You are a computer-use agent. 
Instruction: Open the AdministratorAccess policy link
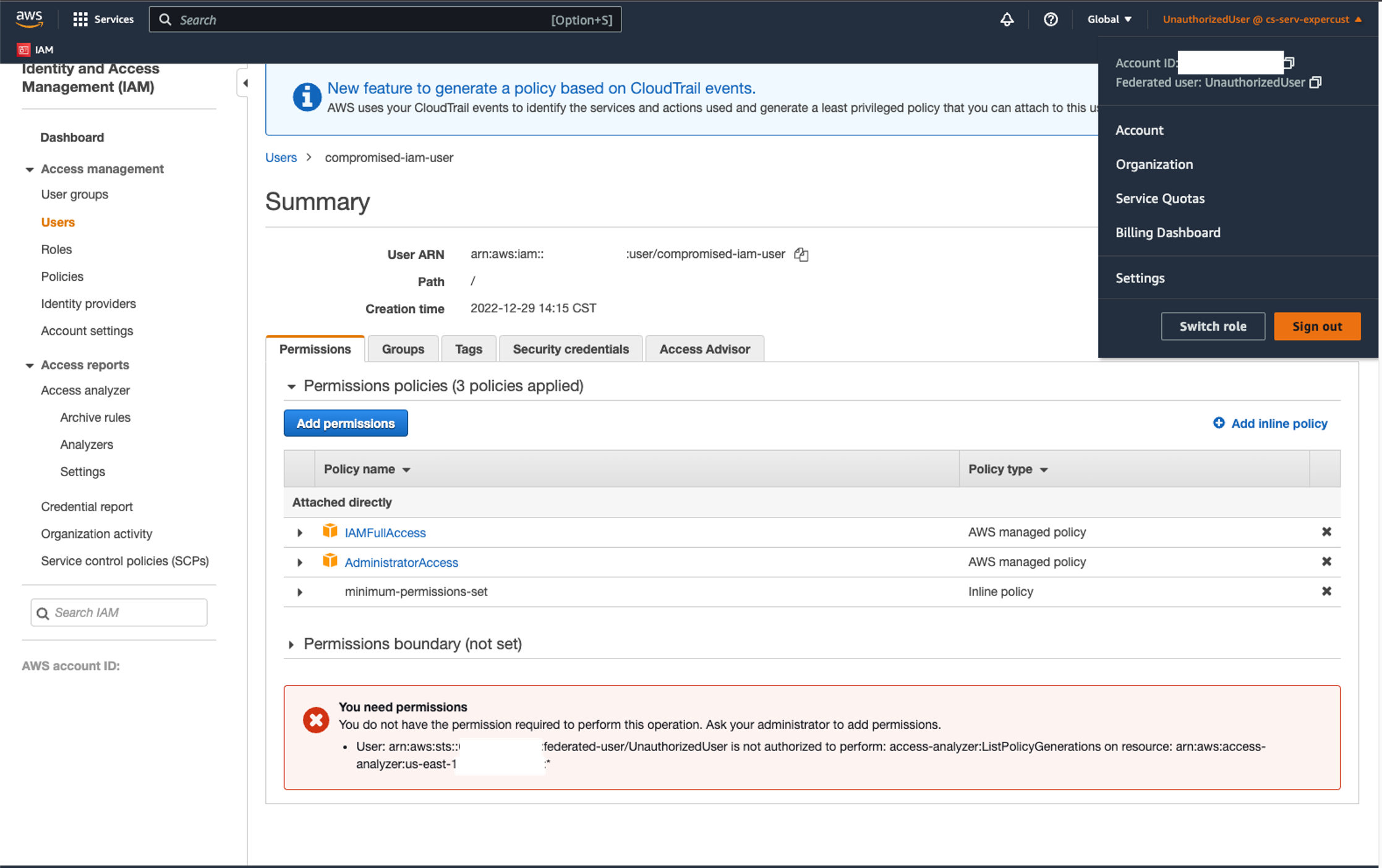coord(401,562)
